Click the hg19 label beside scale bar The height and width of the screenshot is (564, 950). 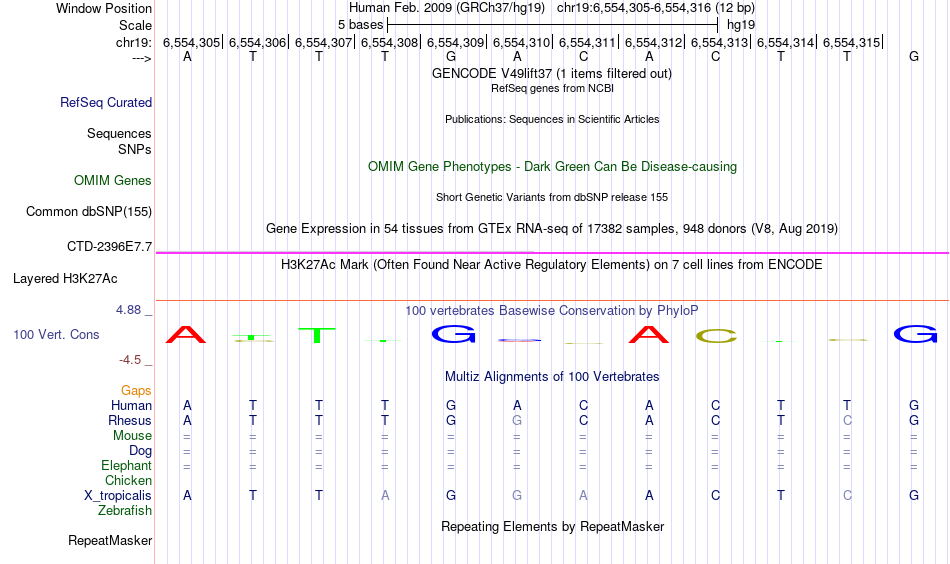click(x=741, y=25)
